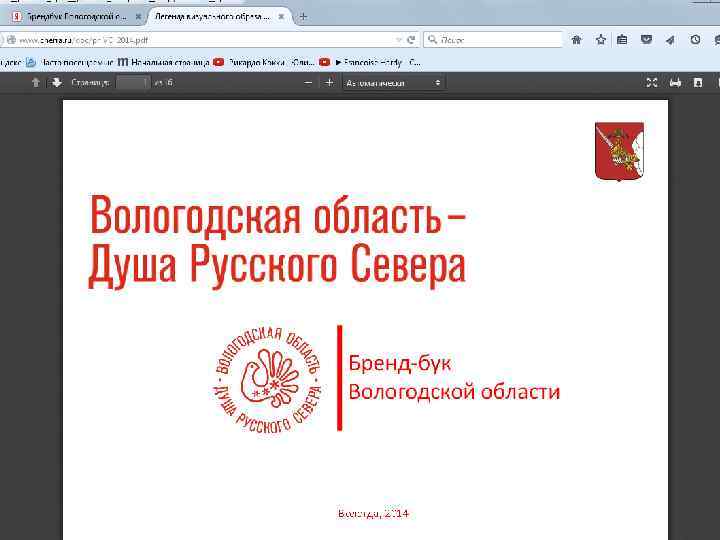Go to previous PDF page arrow
Viewport: 720px width, 540px height.
(x=36, y=83)
